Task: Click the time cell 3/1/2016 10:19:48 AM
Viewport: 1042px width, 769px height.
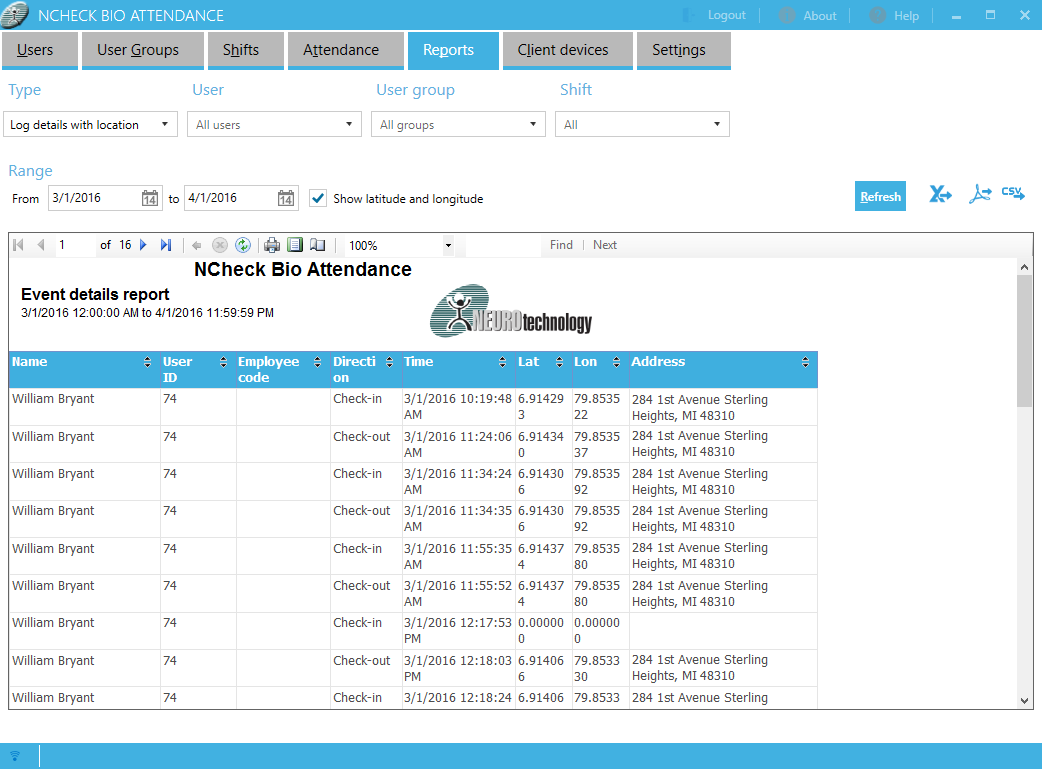Action: coord(459,407)
